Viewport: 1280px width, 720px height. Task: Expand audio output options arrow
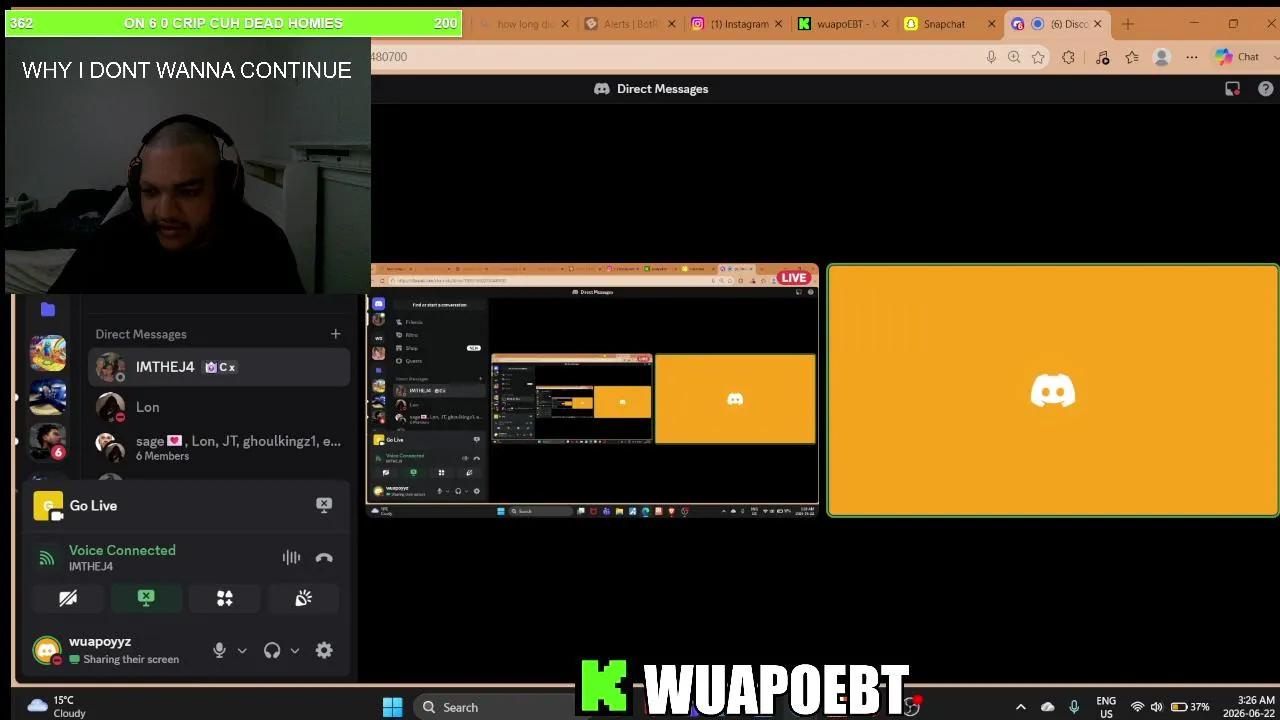pyautogui.click(x=295, y=650)
